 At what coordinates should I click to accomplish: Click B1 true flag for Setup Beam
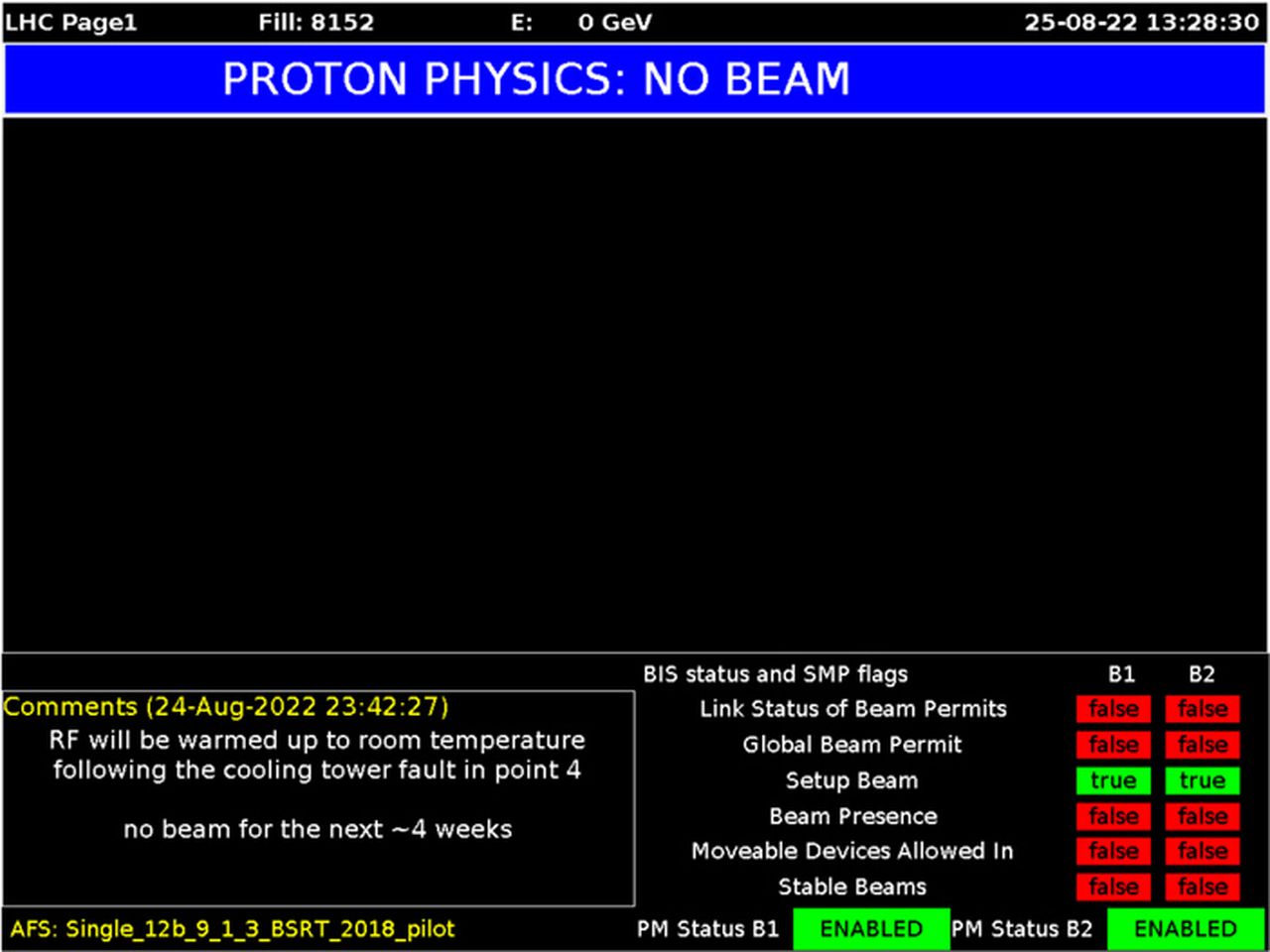pos(1113,780)
